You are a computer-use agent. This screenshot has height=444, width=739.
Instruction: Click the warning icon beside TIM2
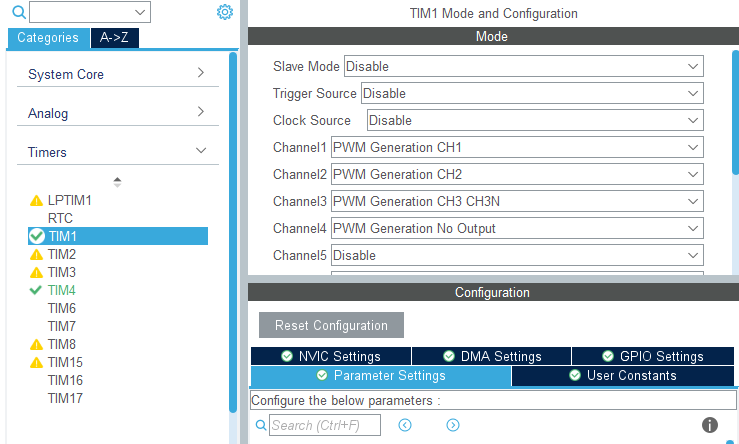pyautogui.click(x=36, y=255)
